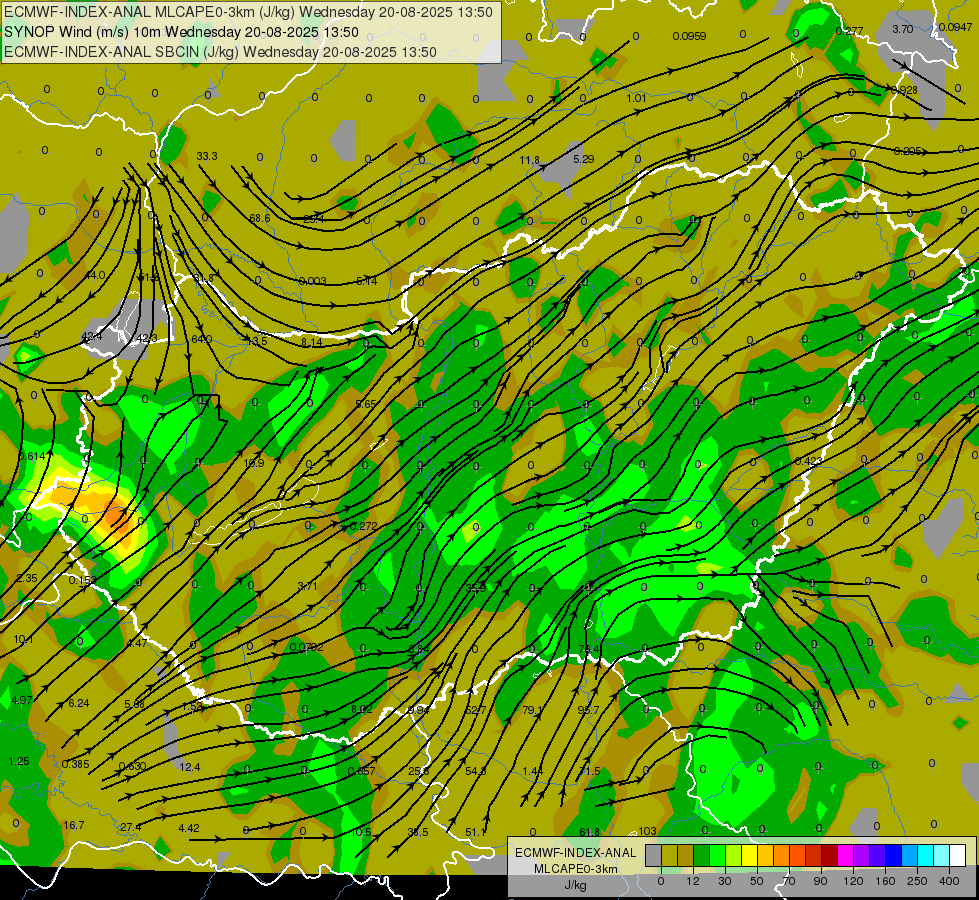
Task: Click the map value 1.01
Action: (x=636, y=98)
